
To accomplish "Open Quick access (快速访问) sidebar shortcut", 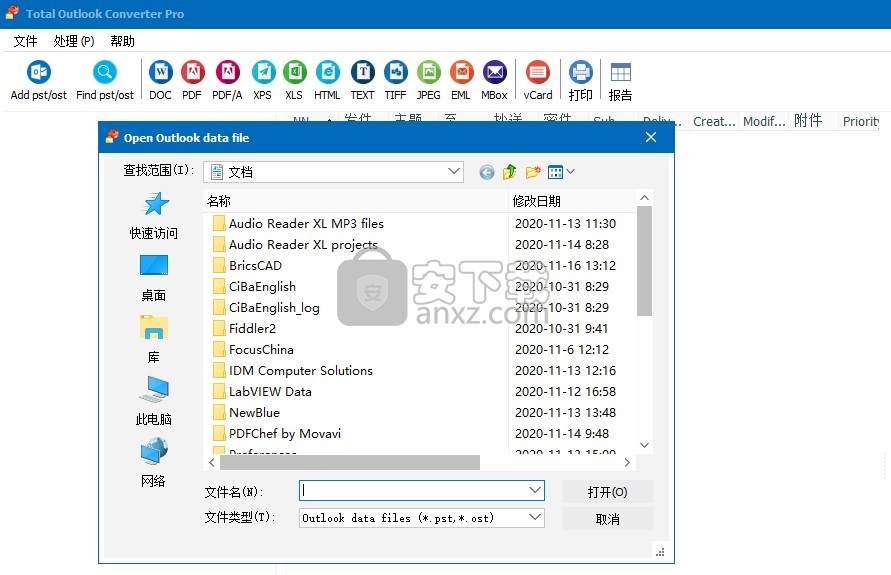I will click(x=153, y=216).
